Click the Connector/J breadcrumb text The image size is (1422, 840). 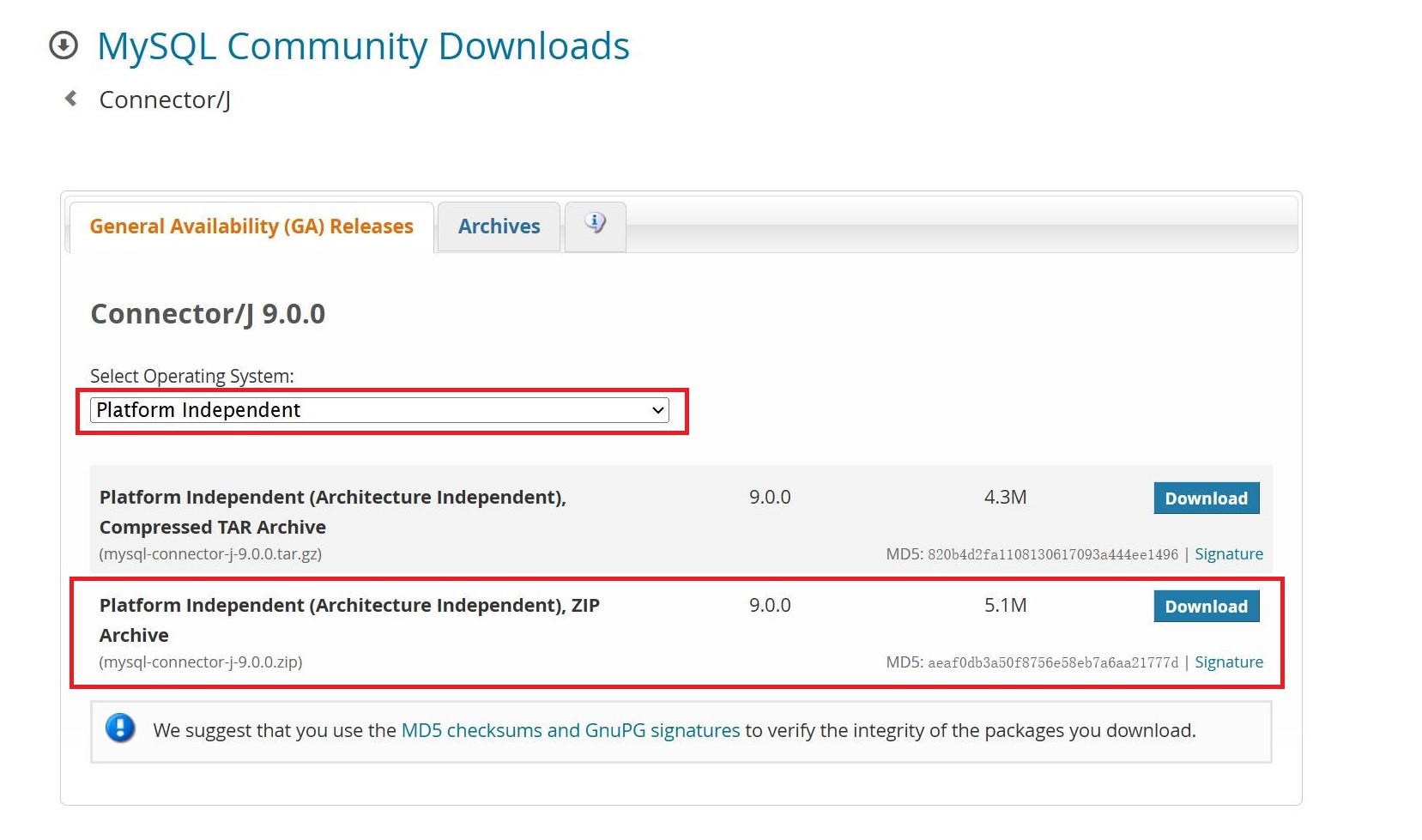coord(165,100)
